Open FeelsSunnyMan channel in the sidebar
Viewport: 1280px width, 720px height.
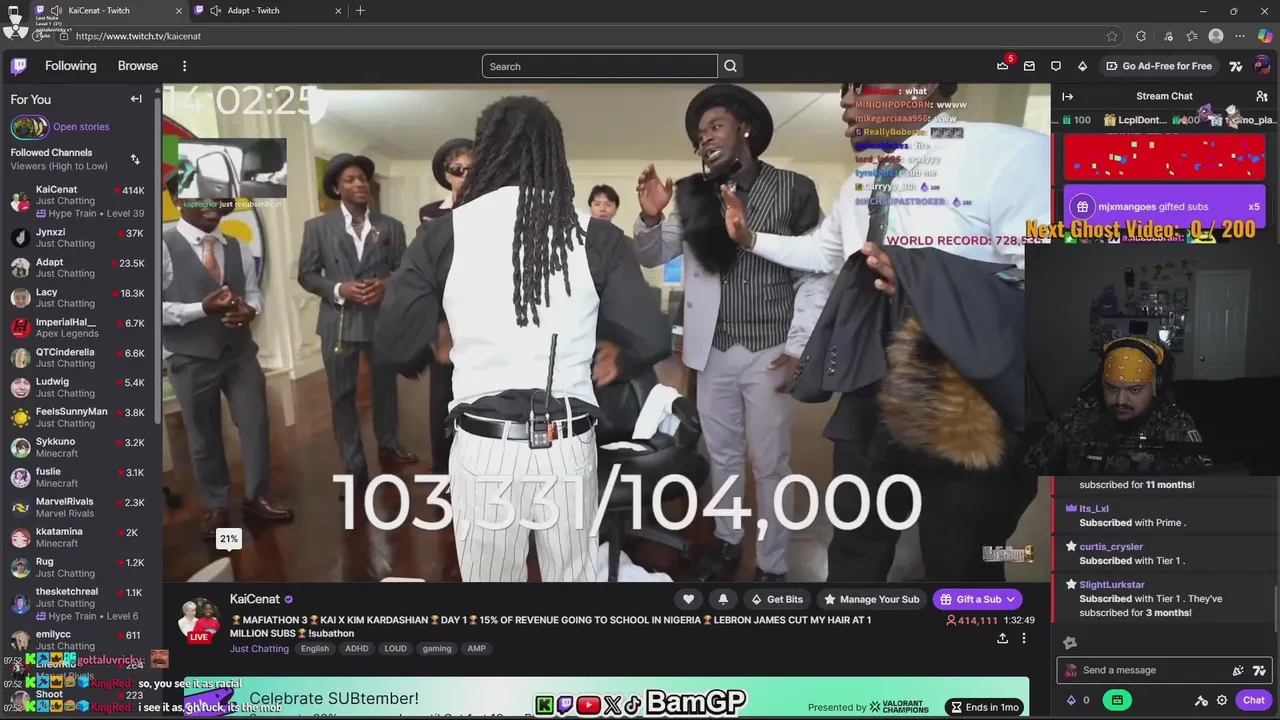tap(80, 417)
